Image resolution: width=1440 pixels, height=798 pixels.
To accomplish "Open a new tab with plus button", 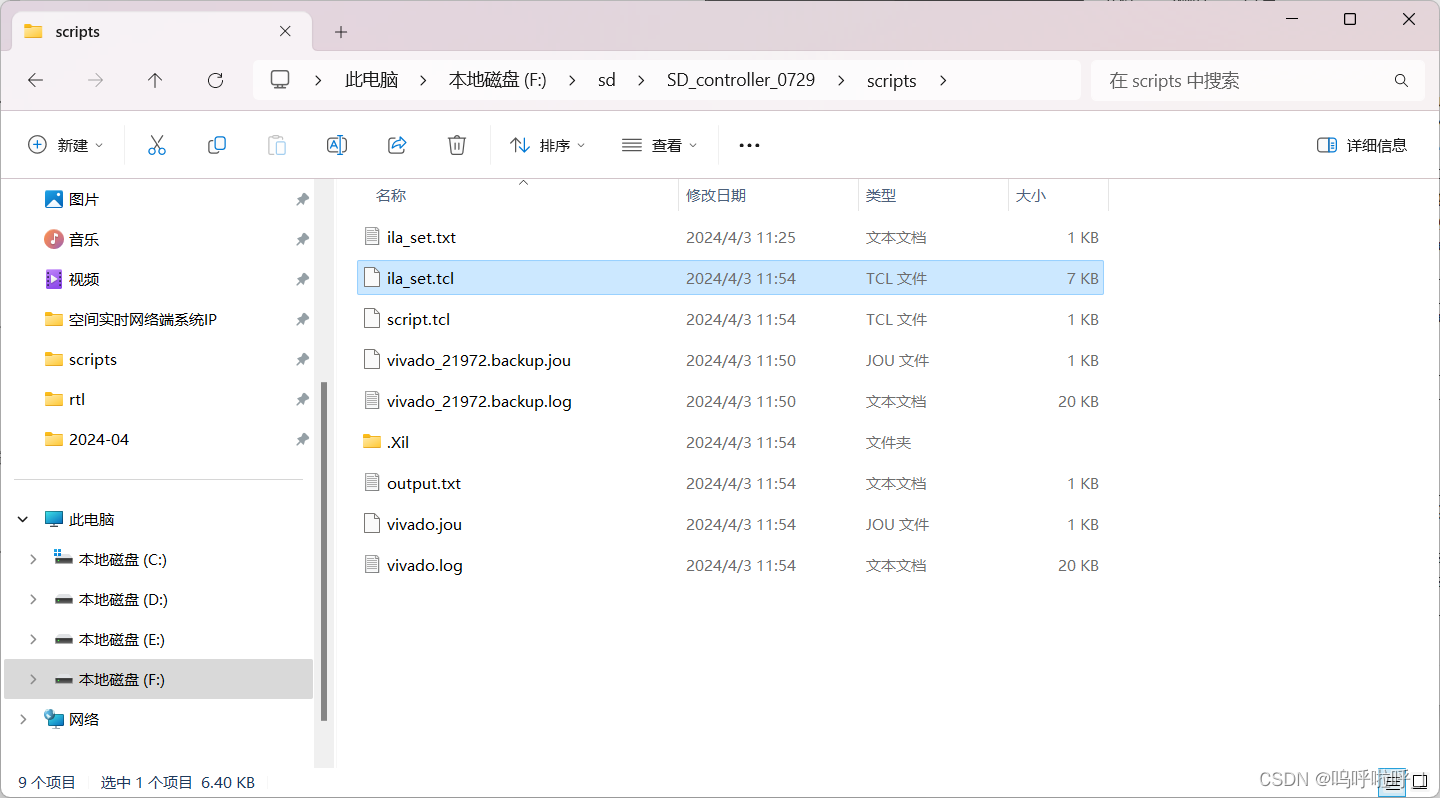I will point(341,32).
